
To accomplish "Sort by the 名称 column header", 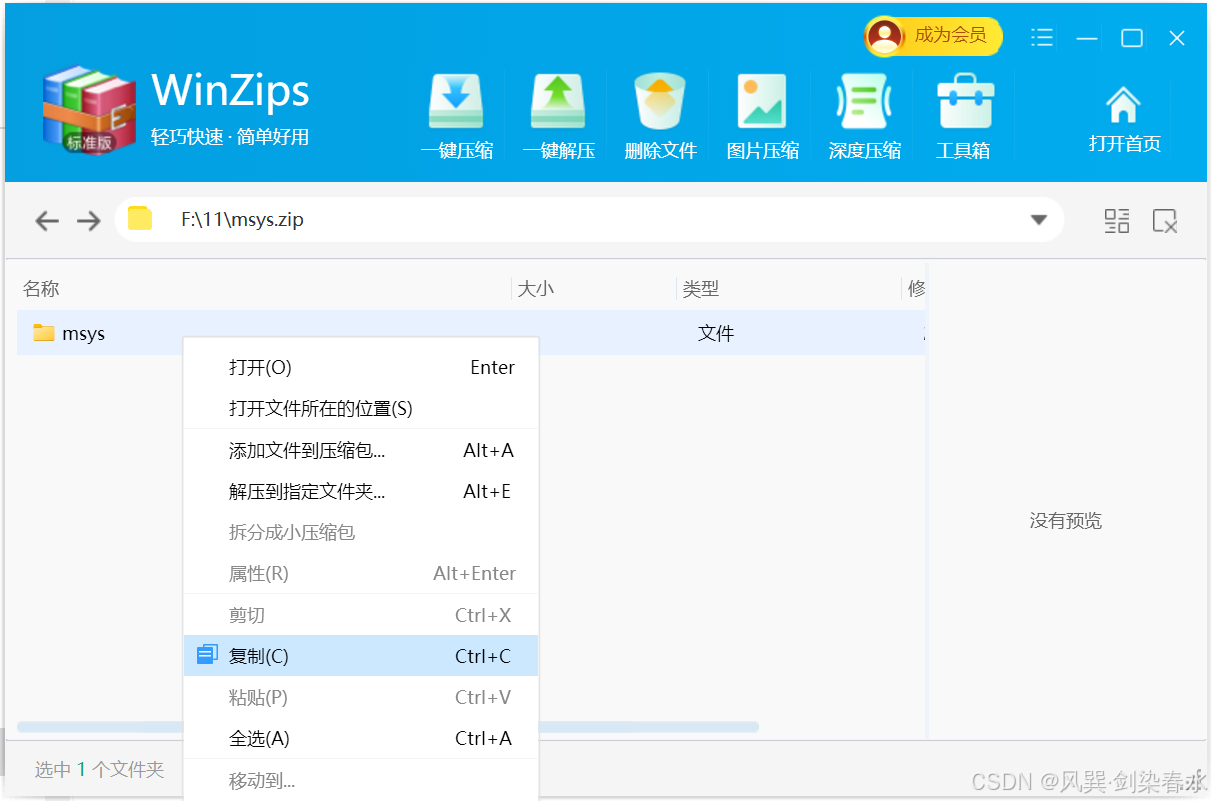I will [x=41, y=289].
